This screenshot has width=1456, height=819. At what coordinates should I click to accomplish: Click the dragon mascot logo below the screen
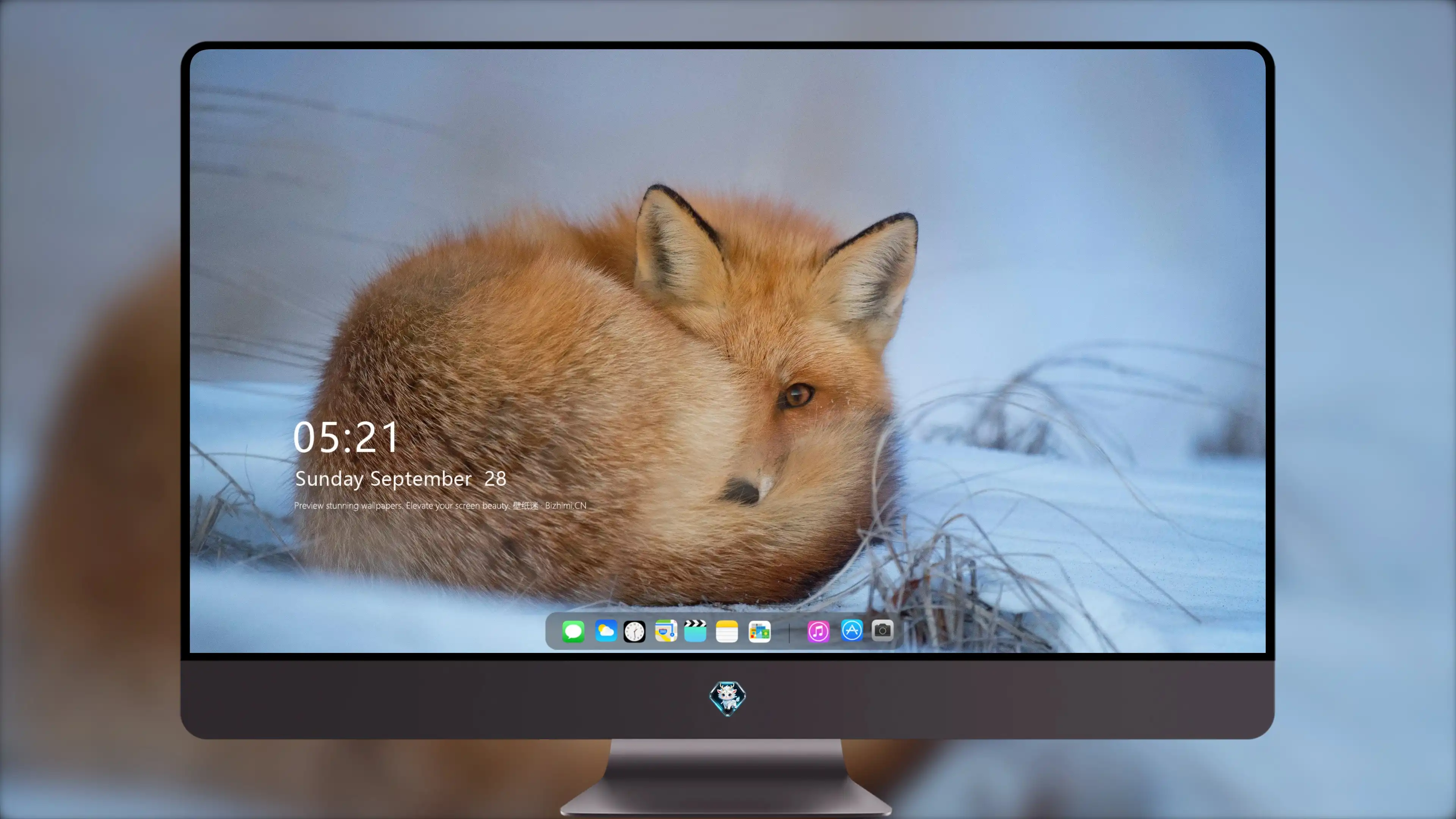(728, 698)
